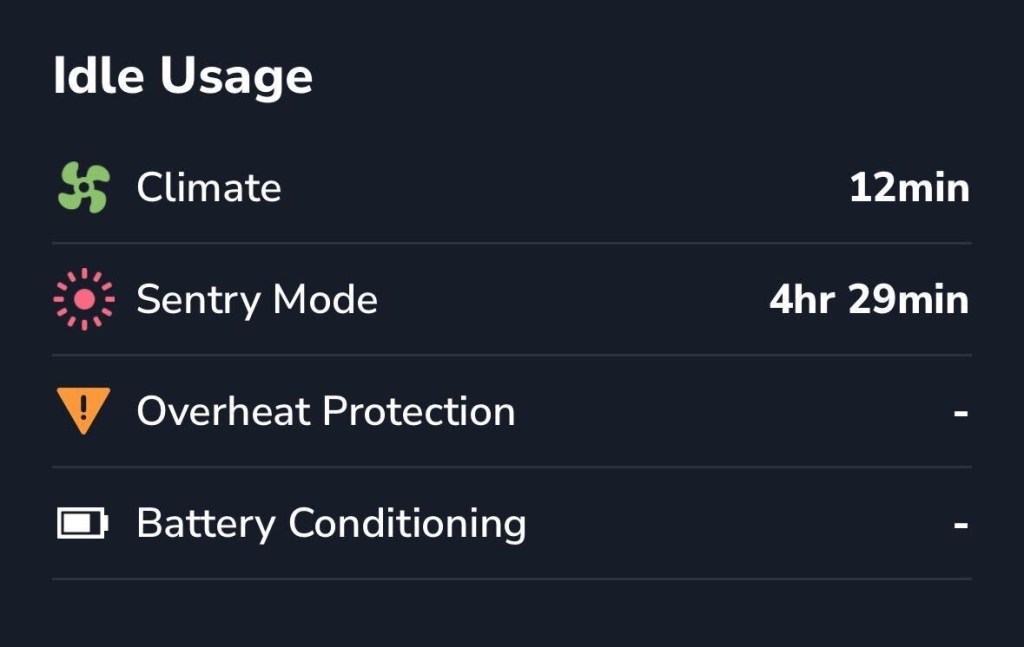Click the green Climate fan icon
Image resolution: width=1024 pixels, height=647 pixels.
pos(82,188)
